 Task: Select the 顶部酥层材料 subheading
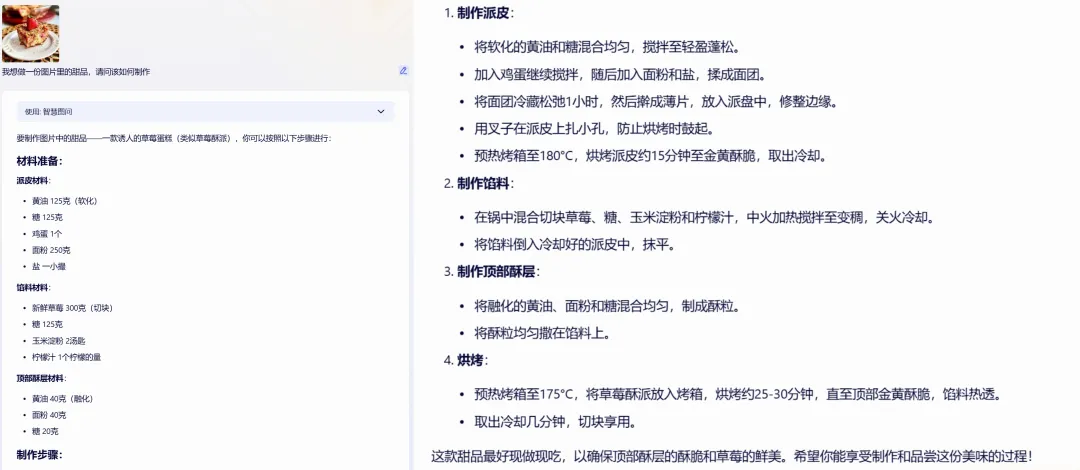click(43, 378)
